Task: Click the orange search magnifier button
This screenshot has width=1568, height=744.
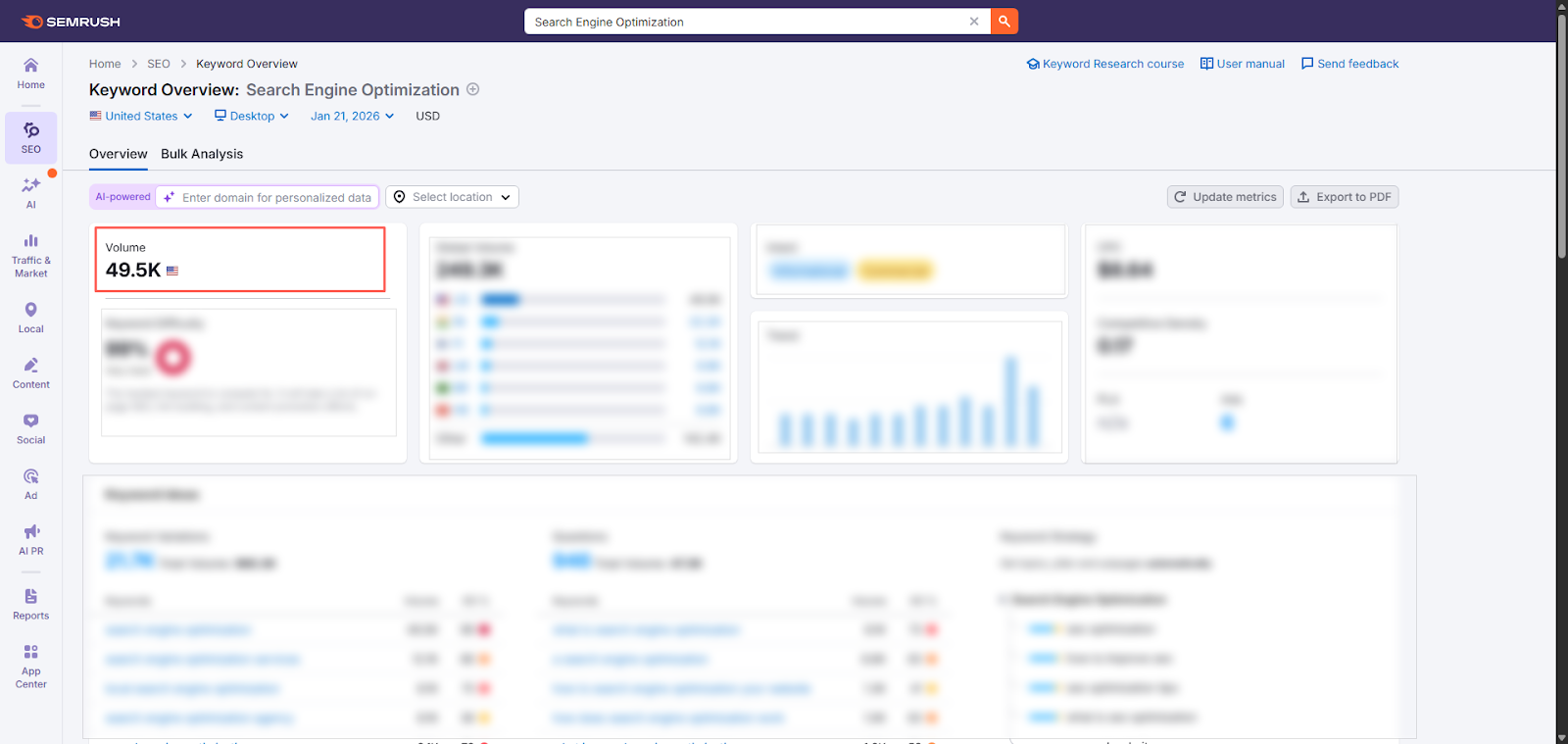Action: (1004, 22)
